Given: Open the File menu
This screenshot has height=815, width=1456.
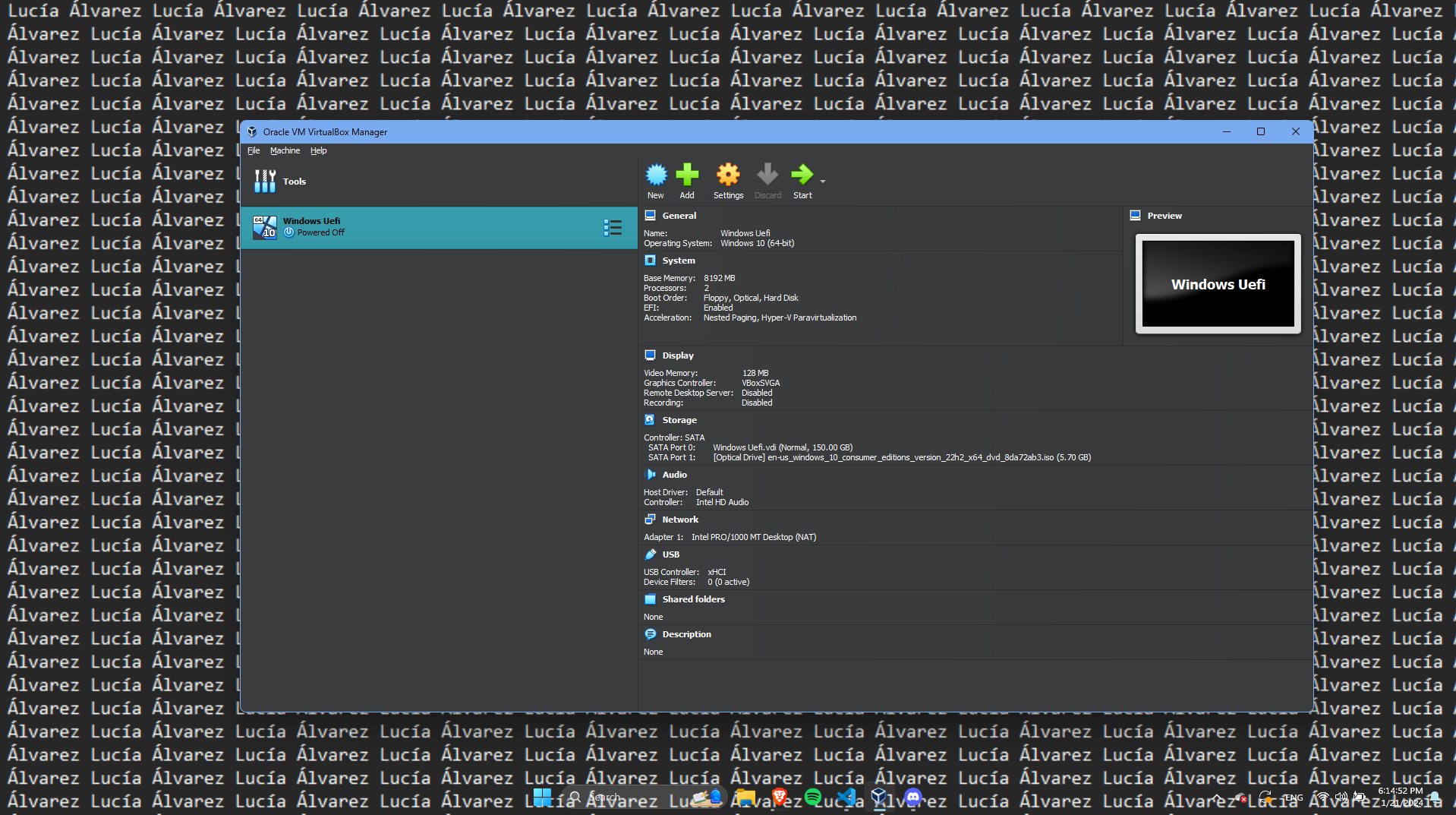Looking at the screenshot, I should click(x=254, y=151).
